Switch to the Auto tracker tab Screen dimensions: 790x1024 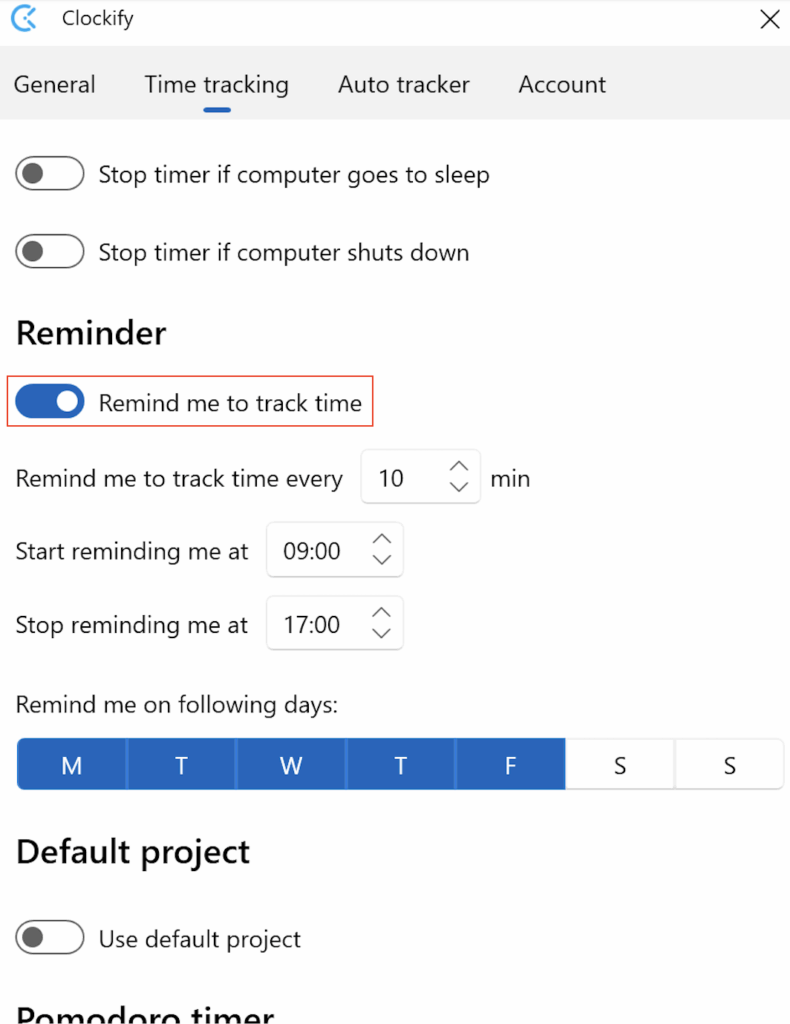coord(404,85)
